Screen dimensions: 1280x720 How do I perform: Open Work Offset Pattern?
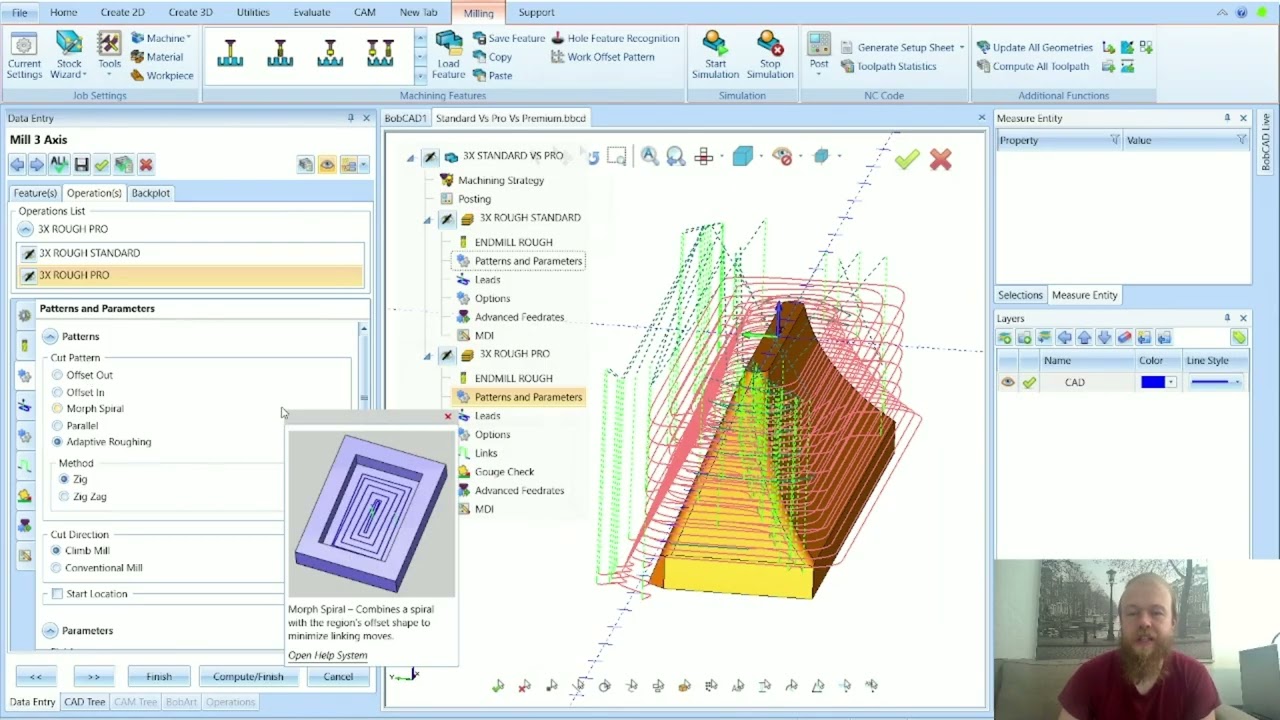[603, 57]
